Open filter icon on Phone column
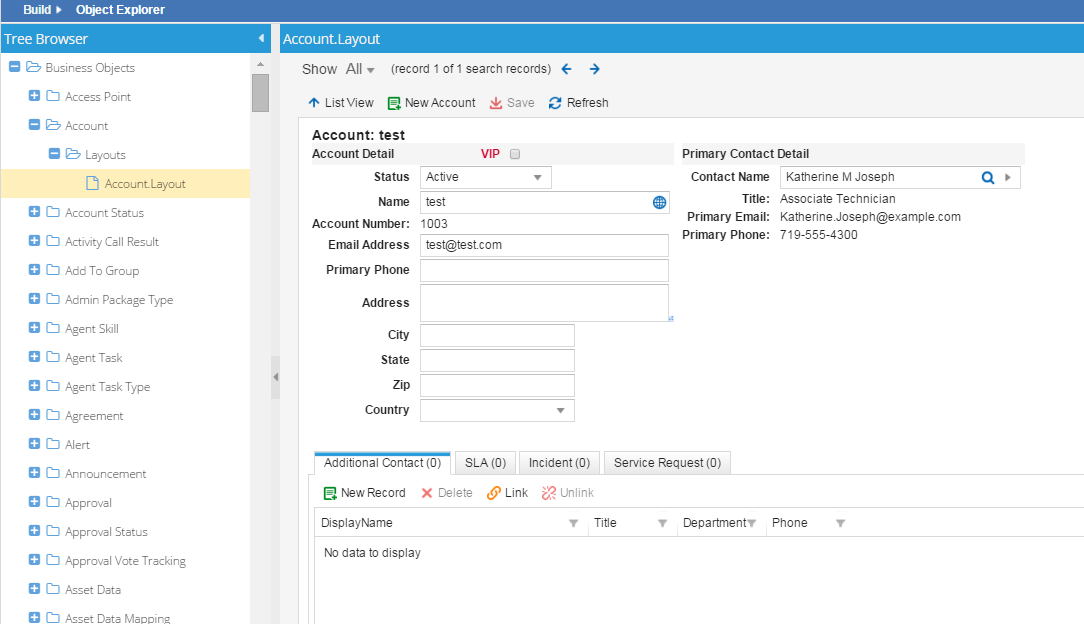The width and height of the screenshot is (1084, 624). pyautogui.click(x=840, y=523)
